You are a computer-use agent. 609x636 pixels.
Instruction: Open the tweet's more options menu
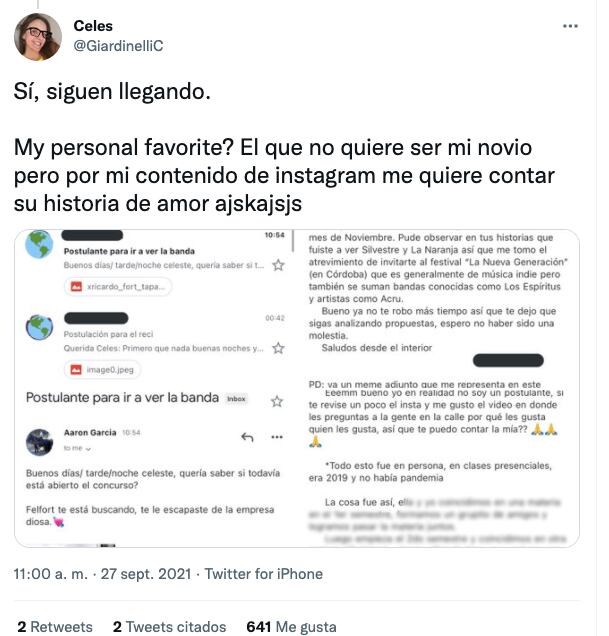coord(570,26)
